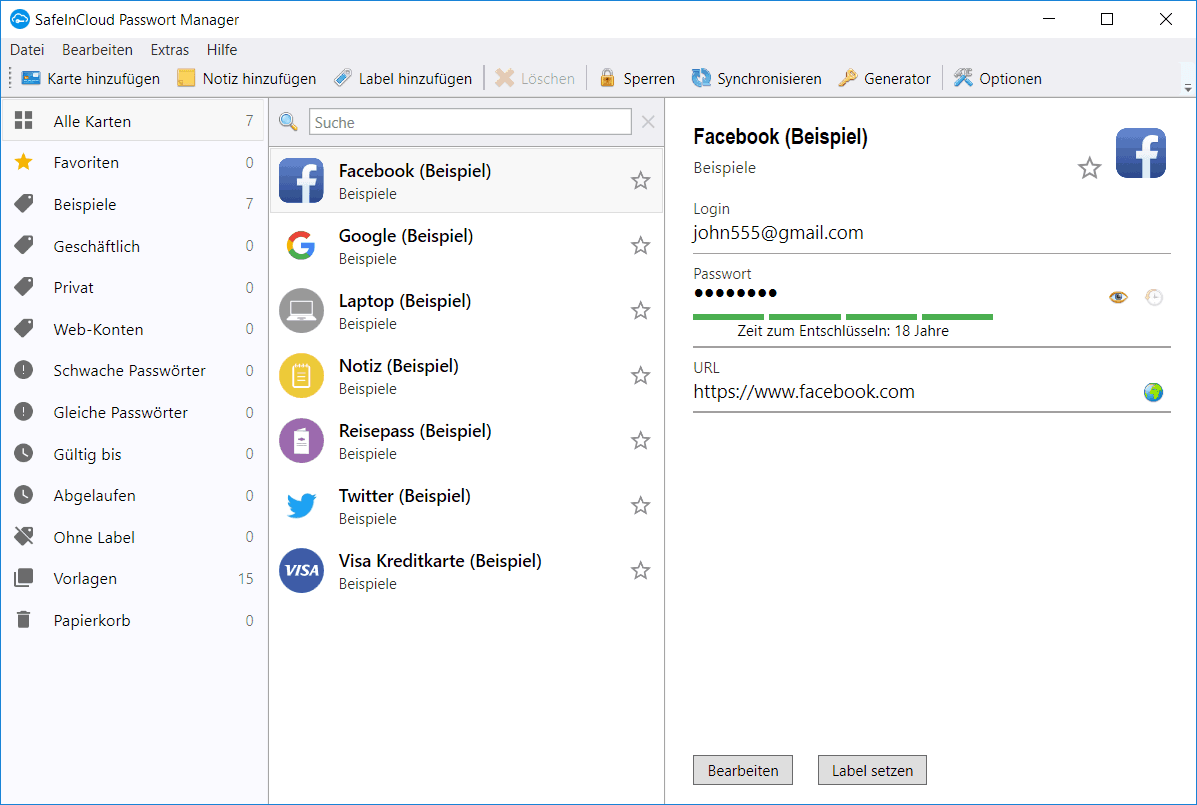Click Label hinzufügen toolbar button
This screenshot has height=805, width=1197.
coord(403,79)
